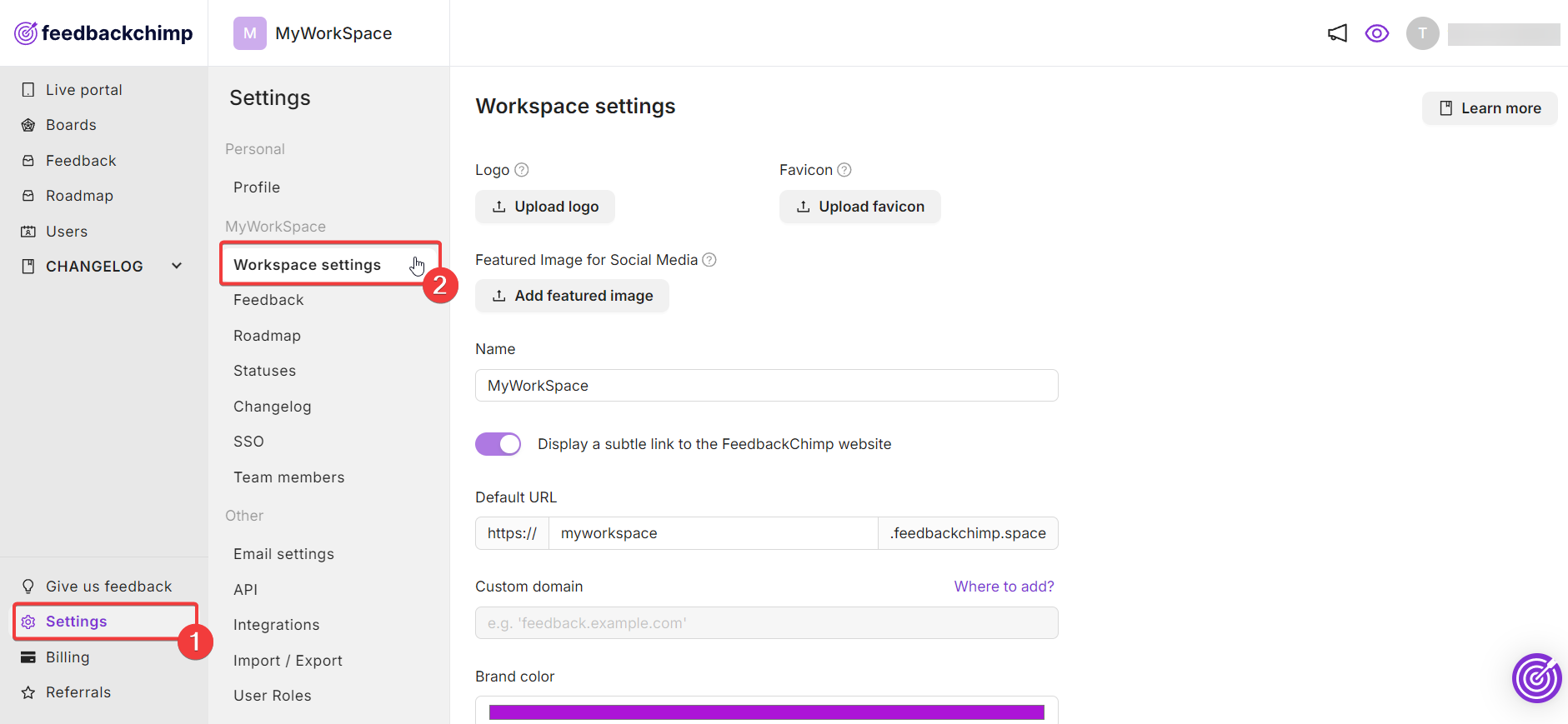
Task: Open Live portal from the sidebar
Action: click(x=83, y=90)
